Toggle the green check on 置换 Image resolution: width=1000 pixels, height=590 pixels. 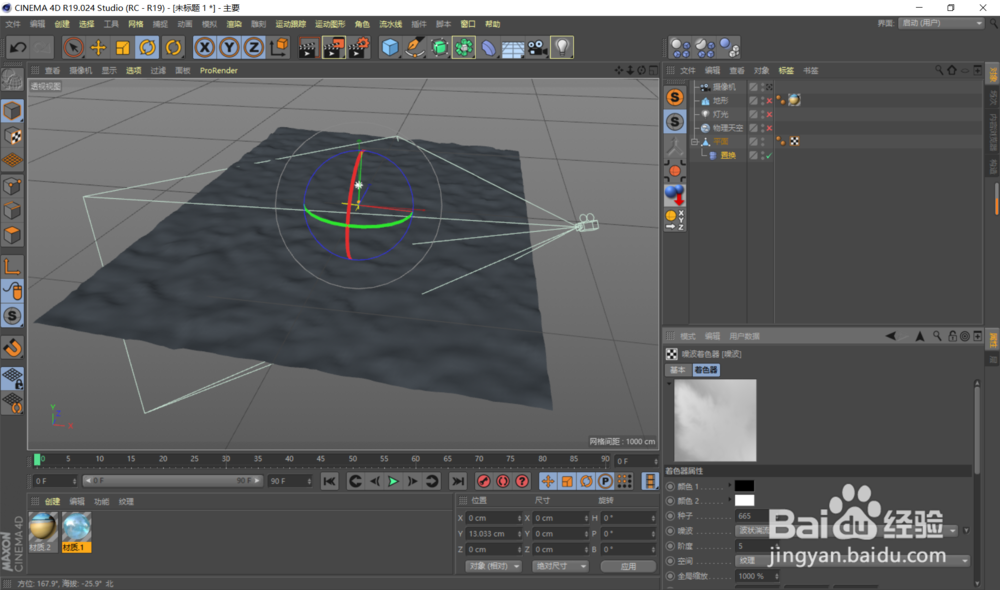click(x=769, y=156)
